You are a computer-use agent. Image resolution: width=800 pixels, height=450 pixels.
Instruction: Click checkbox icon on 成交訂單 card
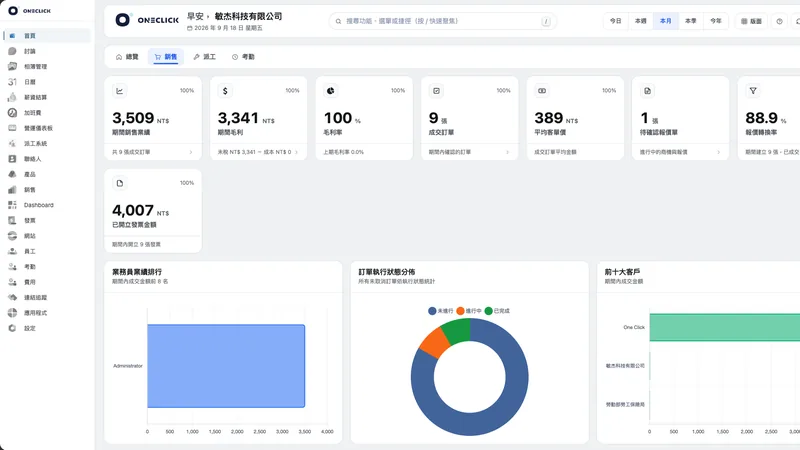[436, 91]
